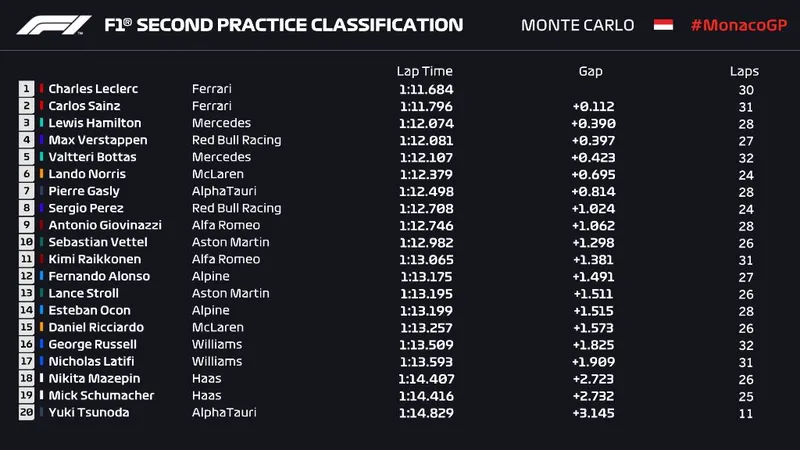Select driver name Charles Leclerc
Image resolution: width=800 pixels, height=450 pixels.
[x=93, y=89]
